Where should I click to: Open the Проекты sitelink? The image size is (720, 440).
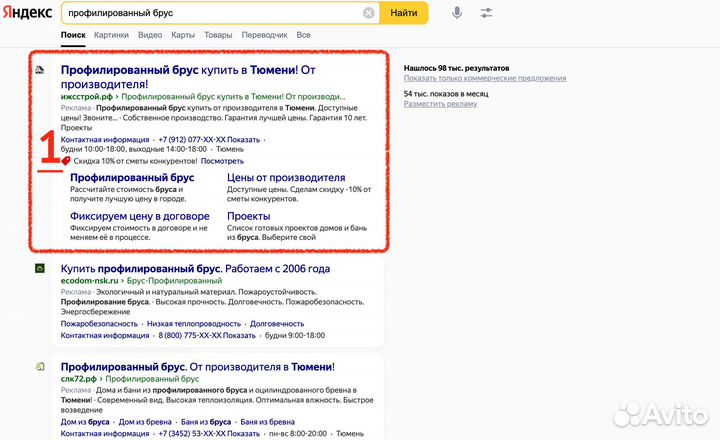pos(248,216)
